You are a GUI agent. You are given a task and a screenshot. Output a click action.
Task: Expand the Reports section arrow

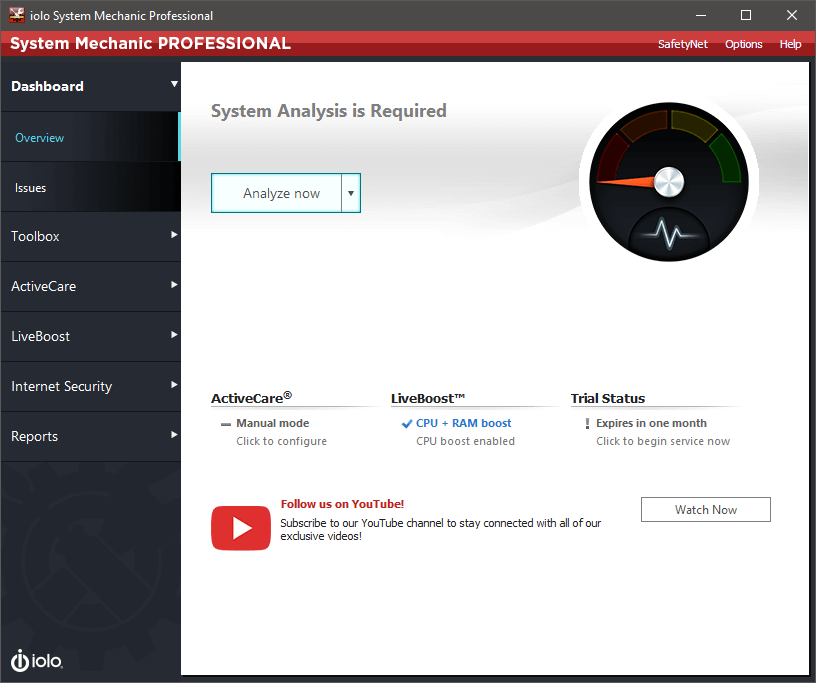174,435
